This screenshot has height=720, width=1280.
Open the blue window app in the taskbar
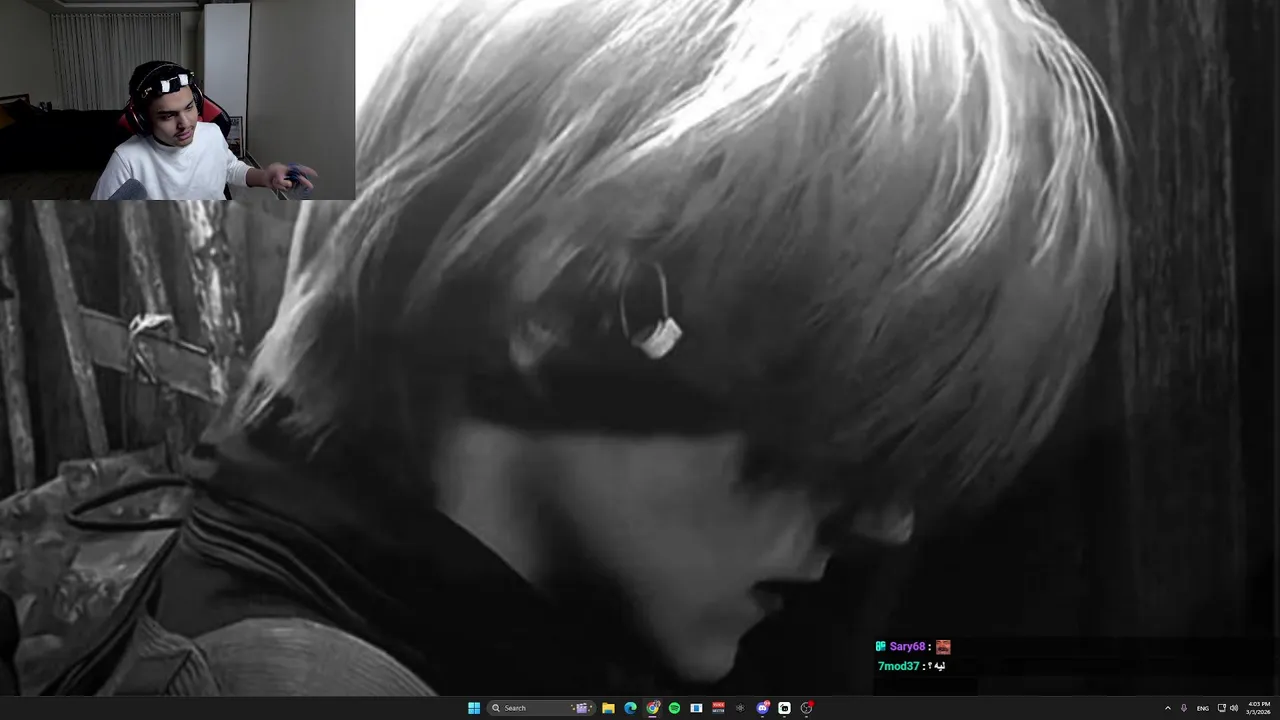[x=696, y=708]
